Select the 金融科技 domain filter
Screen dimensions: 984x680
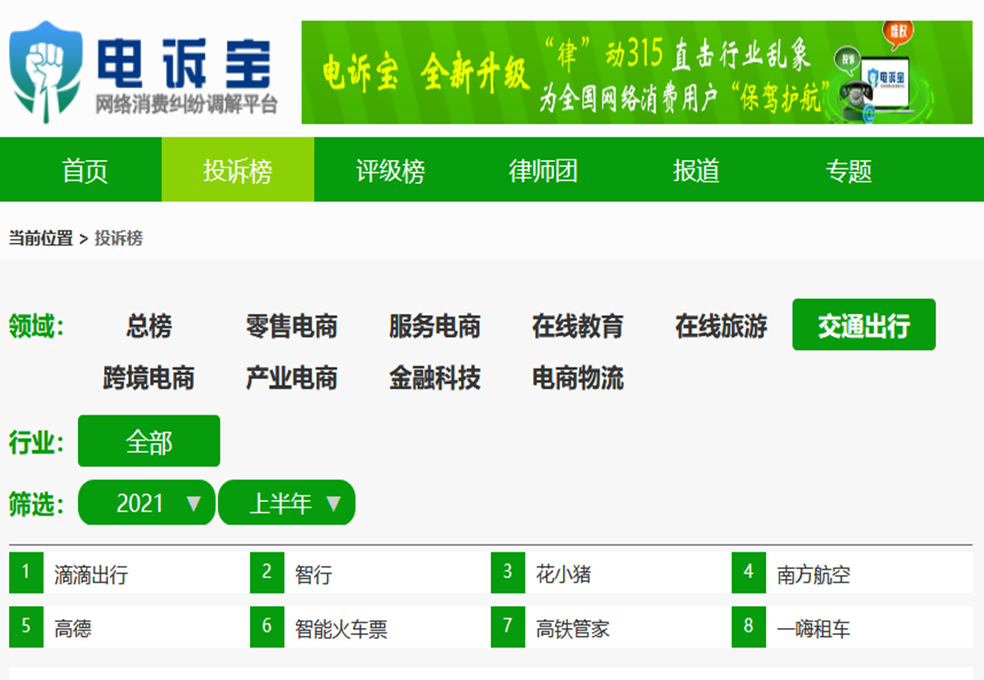pos(435,378)
